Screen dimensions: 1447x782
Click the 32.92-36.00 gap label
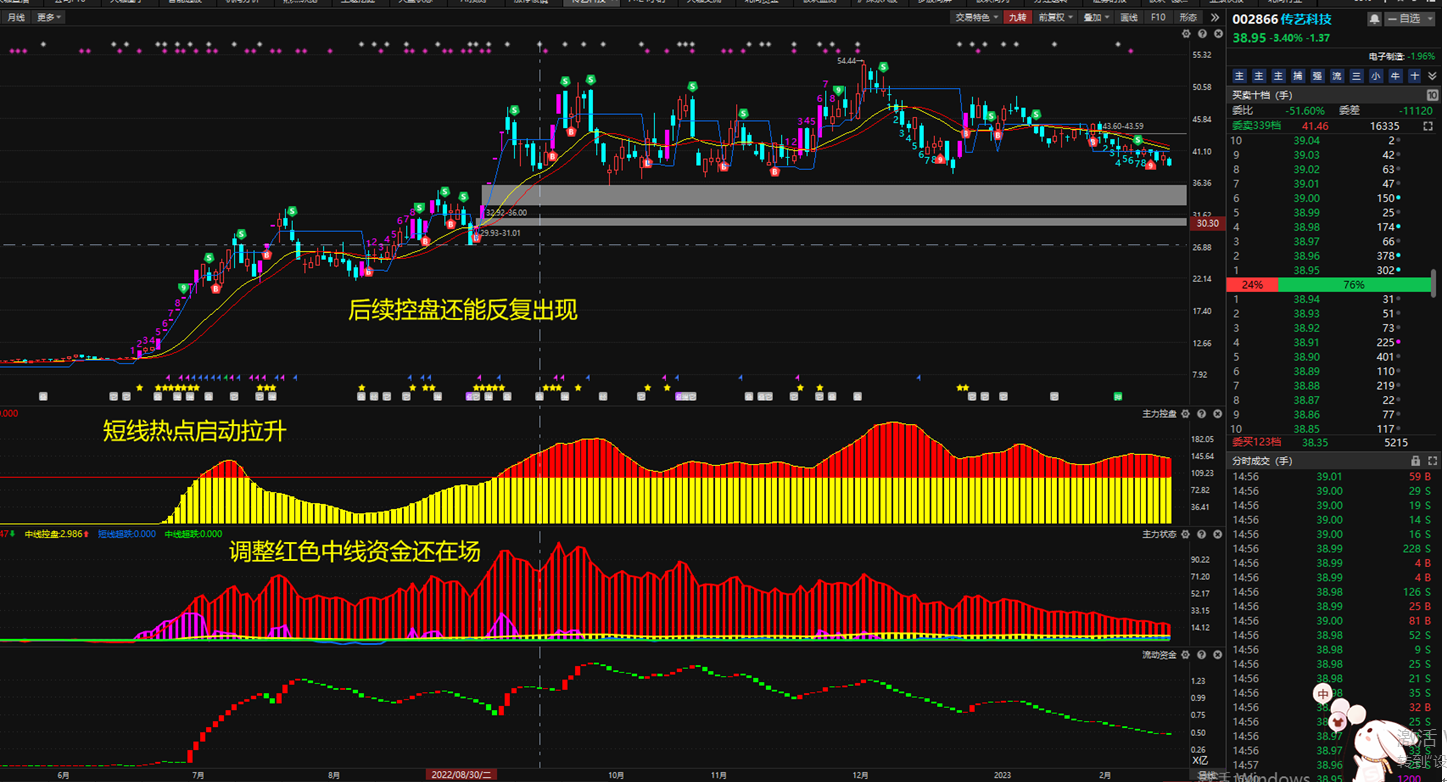505,213
